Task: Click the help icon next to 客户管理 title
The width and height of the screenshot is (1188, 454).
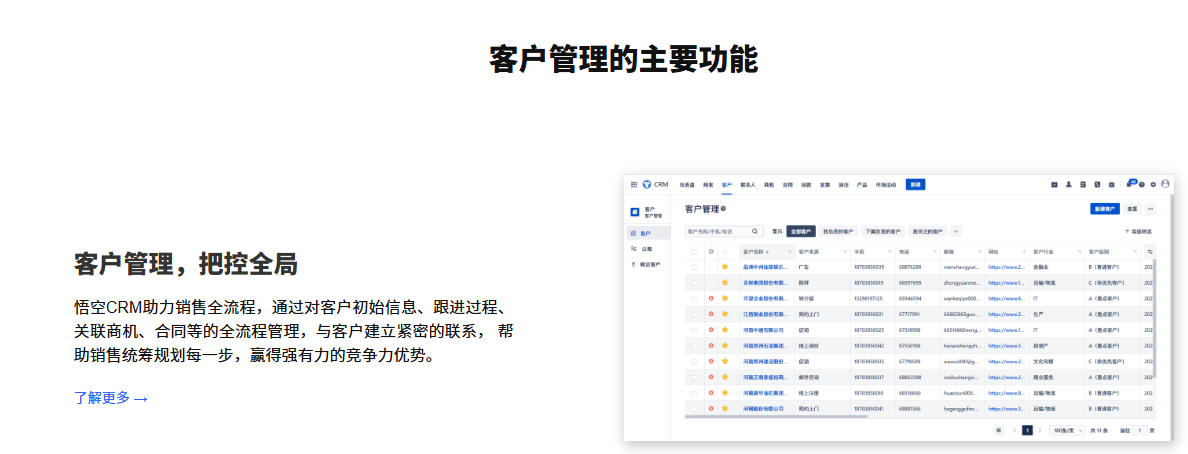Action: [724, 208]
